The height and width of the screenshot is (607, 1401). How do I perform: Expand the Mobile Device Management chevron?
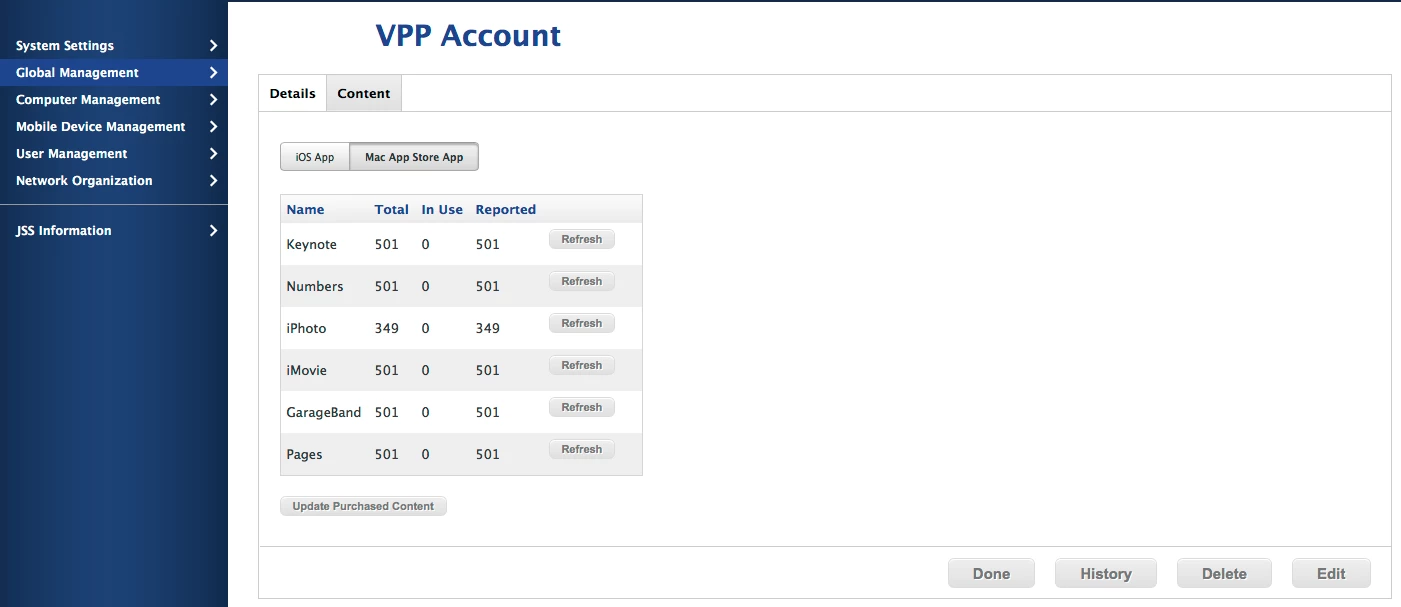(x=213, y=127)
